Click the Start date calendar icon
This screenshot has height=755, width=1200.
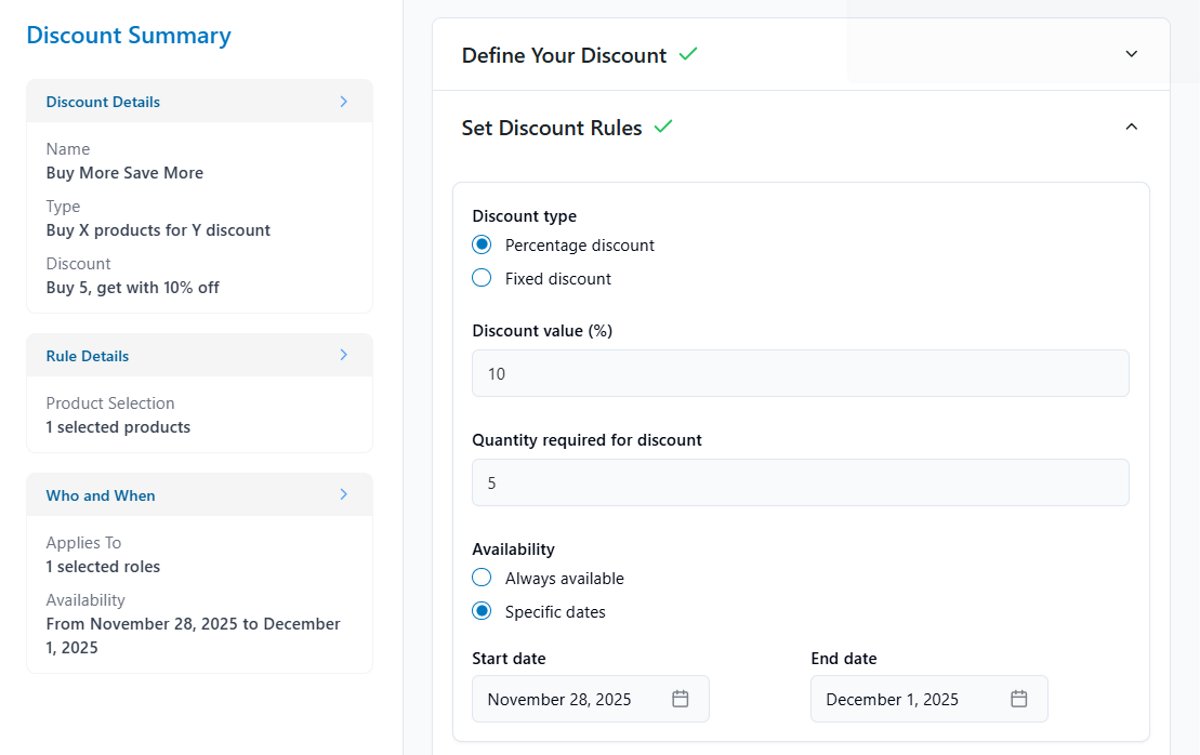click(x=680, y=699)
